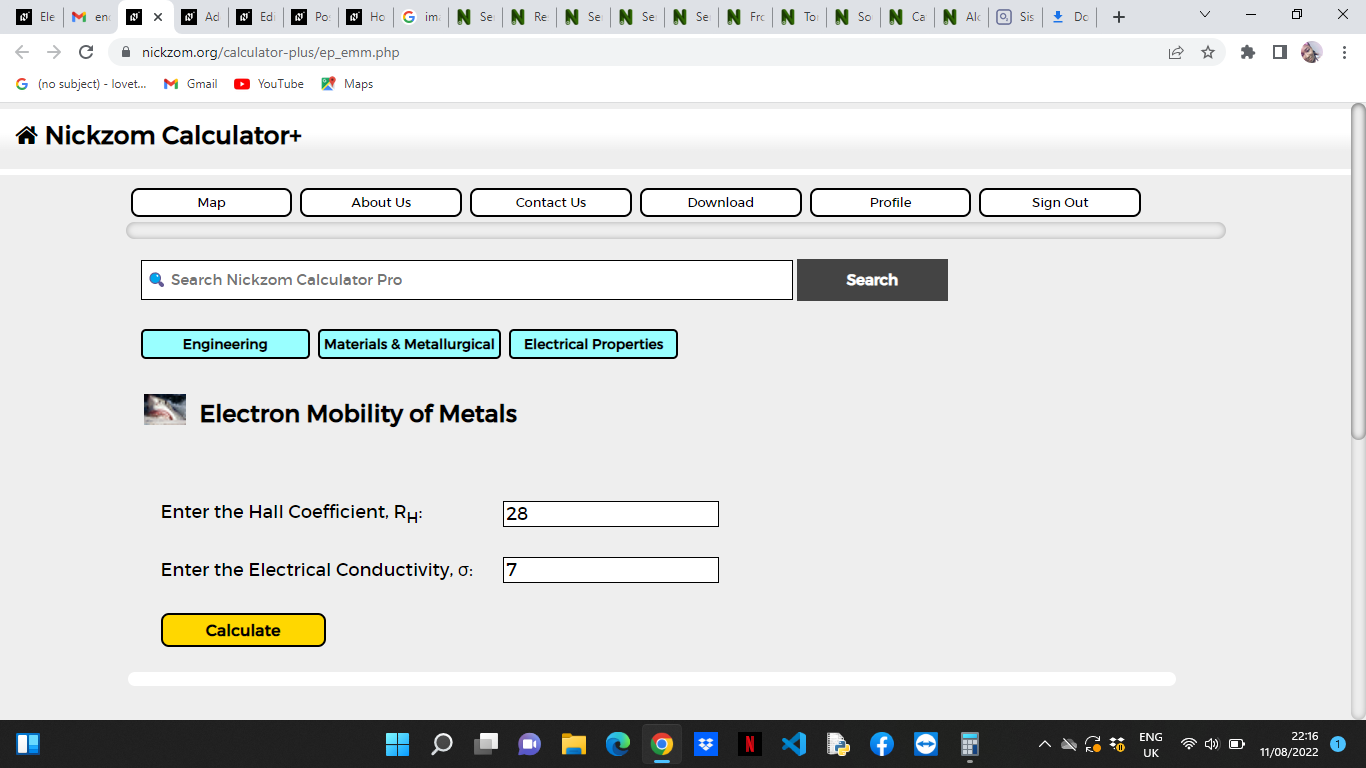Switch to the 'Sis' tab
Image resolution: width=1366 pixels, height=768 pixels.
tap(1016, 17)
